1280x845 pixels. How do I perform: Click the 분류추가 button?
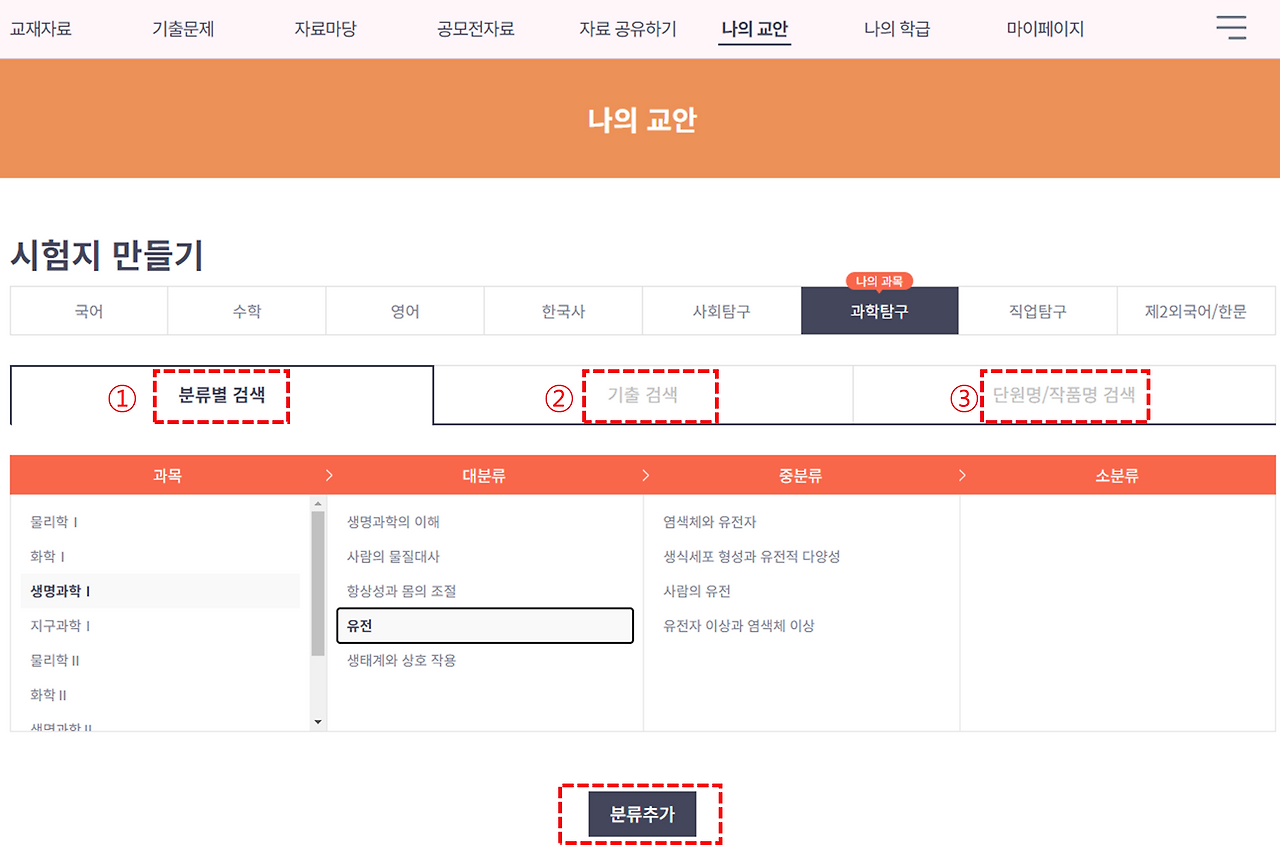click(x=640, y=814)
